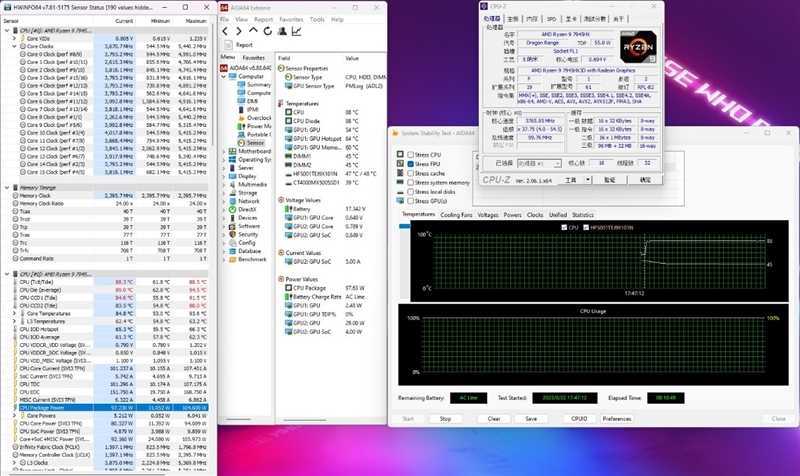The width and height of the screenshot is (800, 476).
Task: Click the DirectX icon in AIDA64 tree
Action: (232, 209)
